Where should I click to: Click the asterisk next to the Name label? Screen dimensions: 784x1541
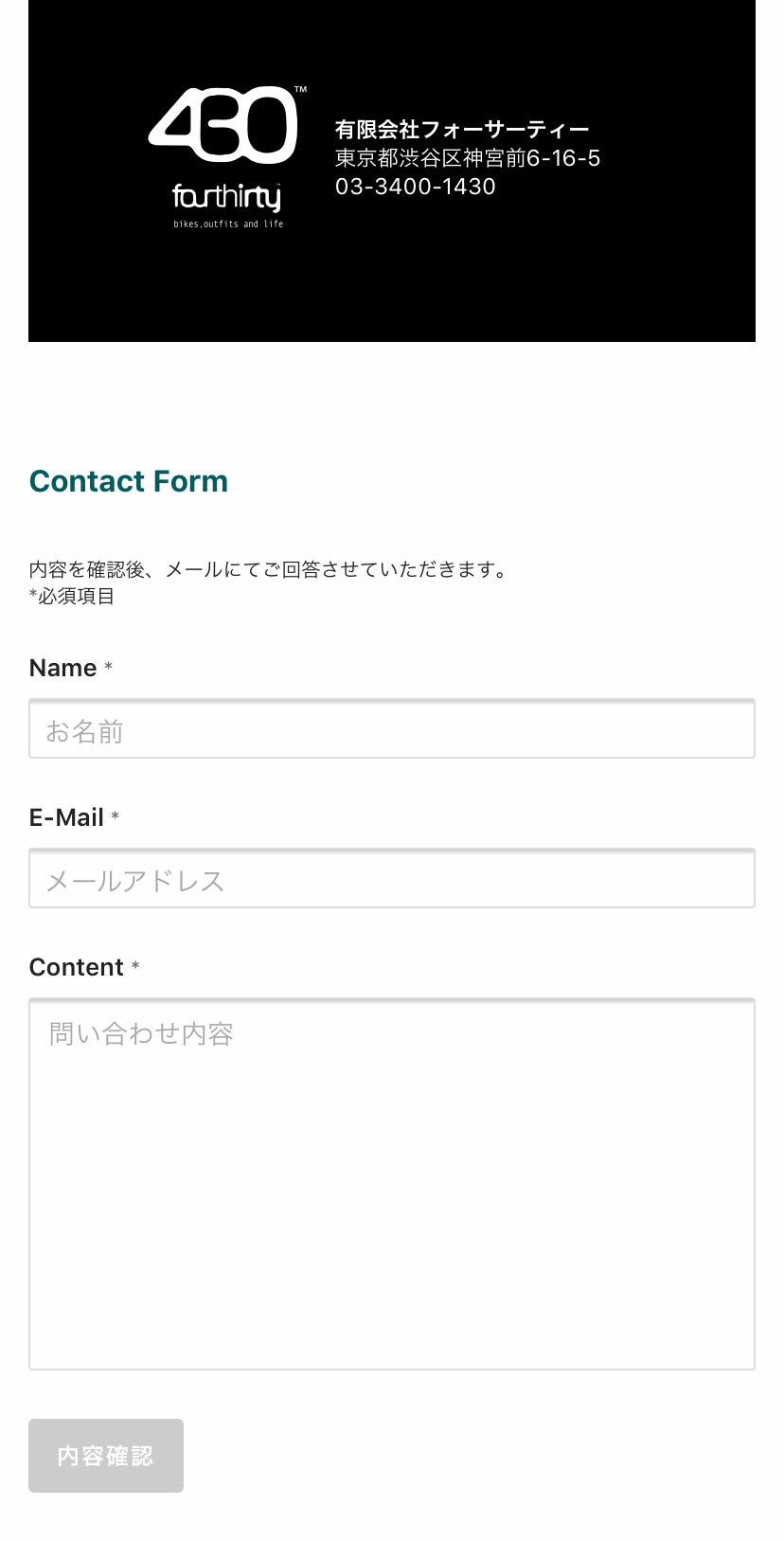pyautogui.click(x=108, y=667)
